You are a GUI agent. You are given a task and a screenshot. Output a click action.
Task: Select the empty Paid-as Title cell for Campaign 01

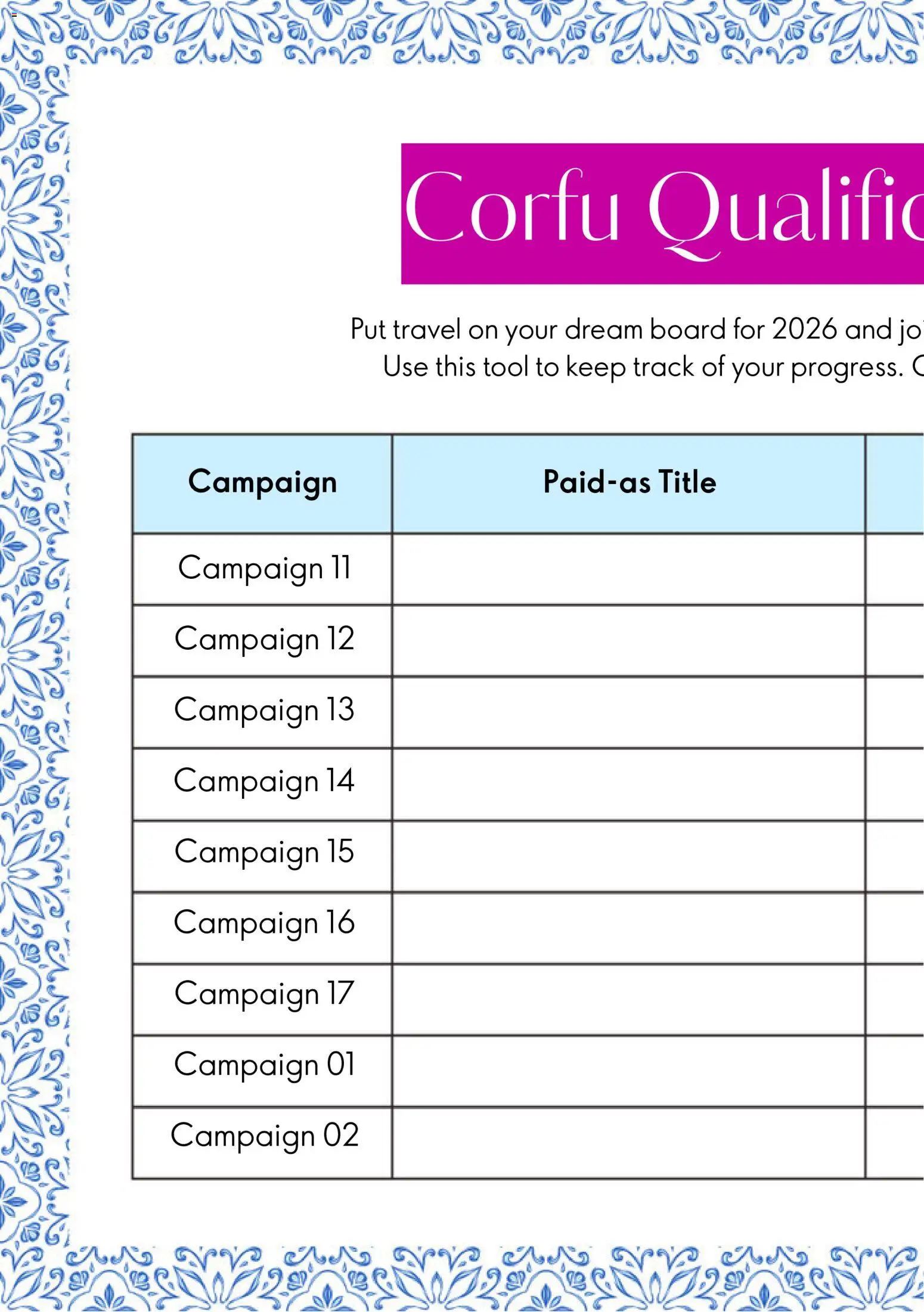coord(629,1071)
